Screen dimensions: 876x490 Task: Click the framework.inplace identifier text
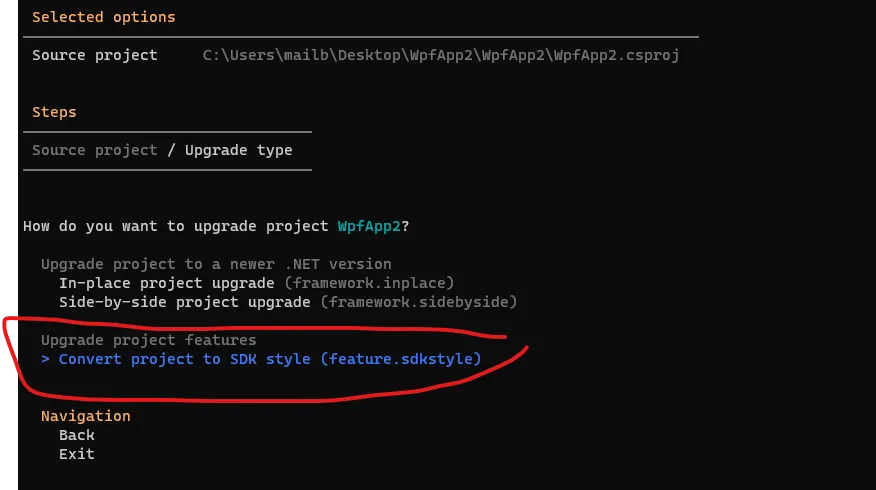coord(369,283)
